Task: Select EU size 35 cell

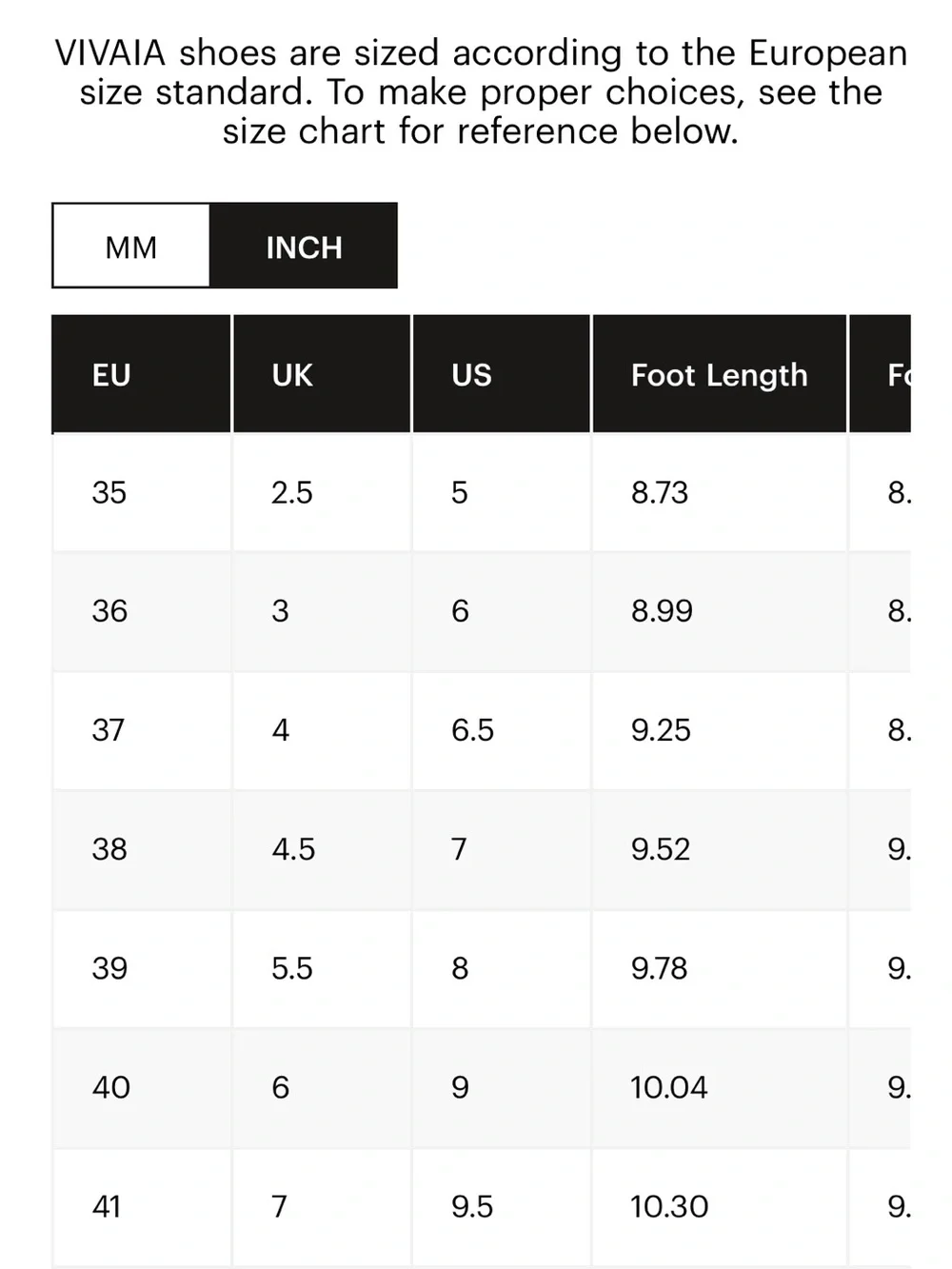Action: coord(141,492)
